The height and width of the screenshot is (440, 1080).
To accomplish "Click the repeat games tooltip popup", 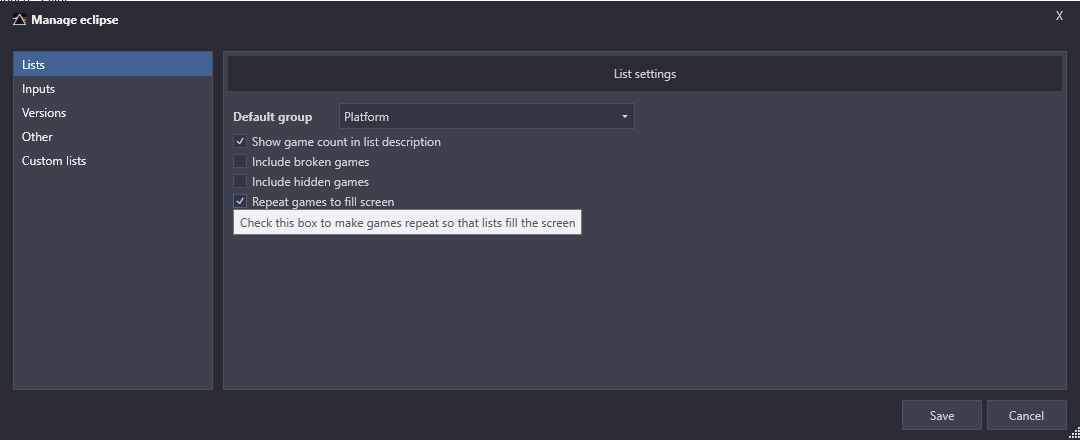I will tap(407, 223).
